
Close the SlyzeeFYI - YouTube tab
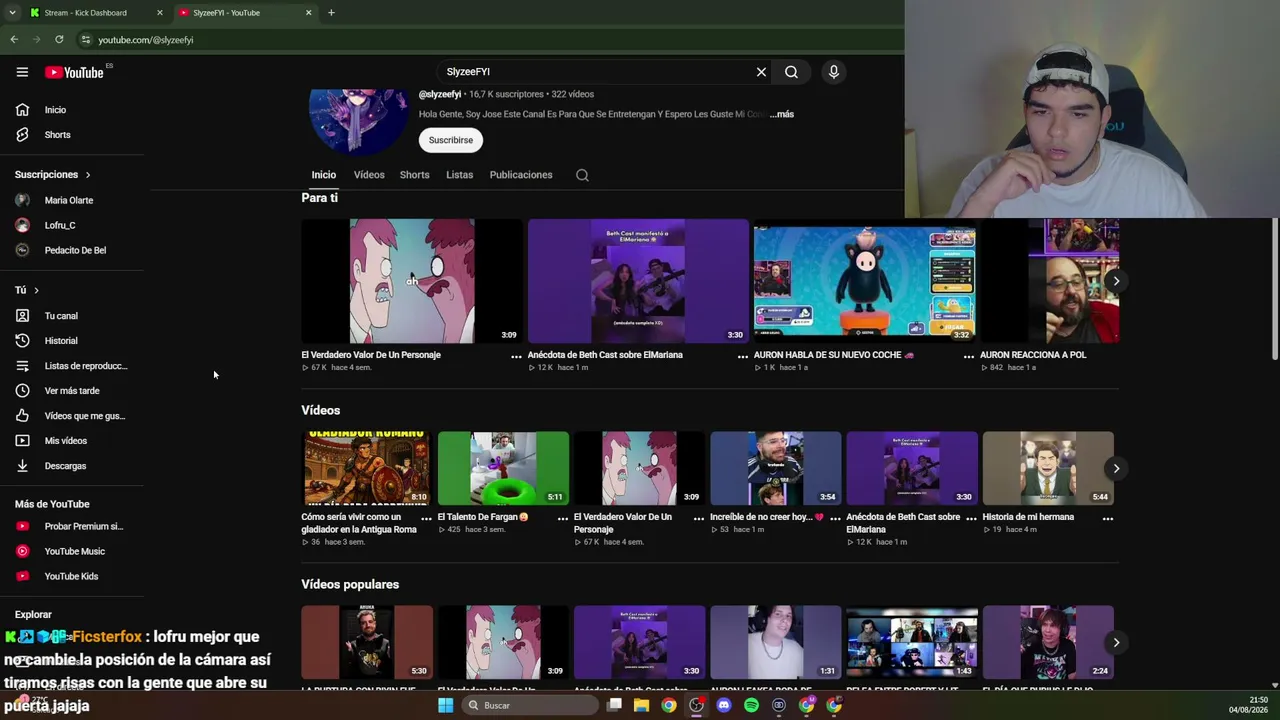308,13
